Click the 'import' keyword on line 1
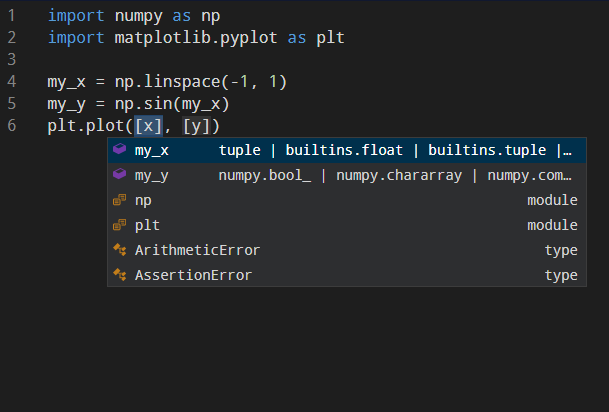This screenshot has width=609, height=412. pos(76,17)
